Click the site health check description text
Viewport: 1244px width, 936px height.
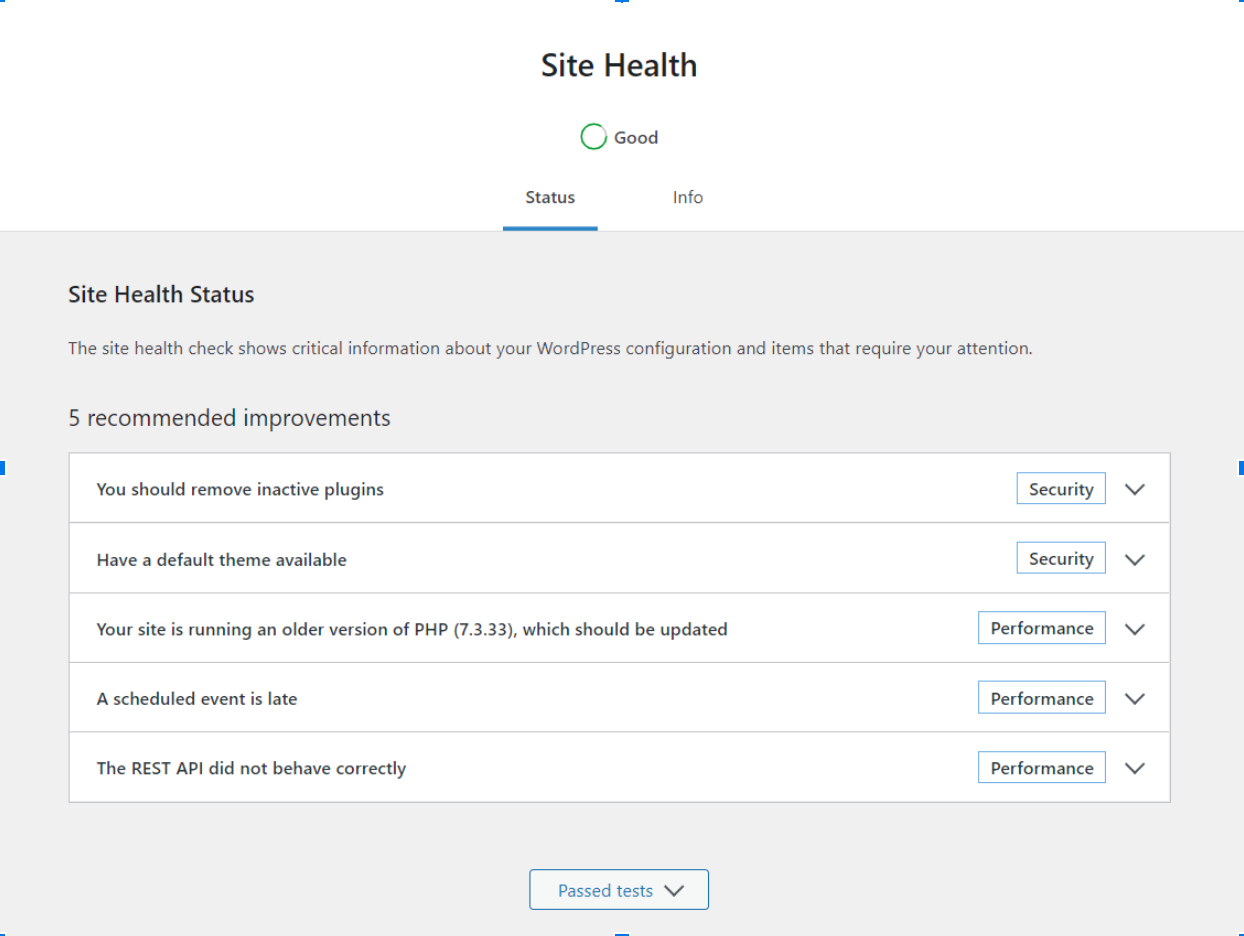tap(550, 349)
